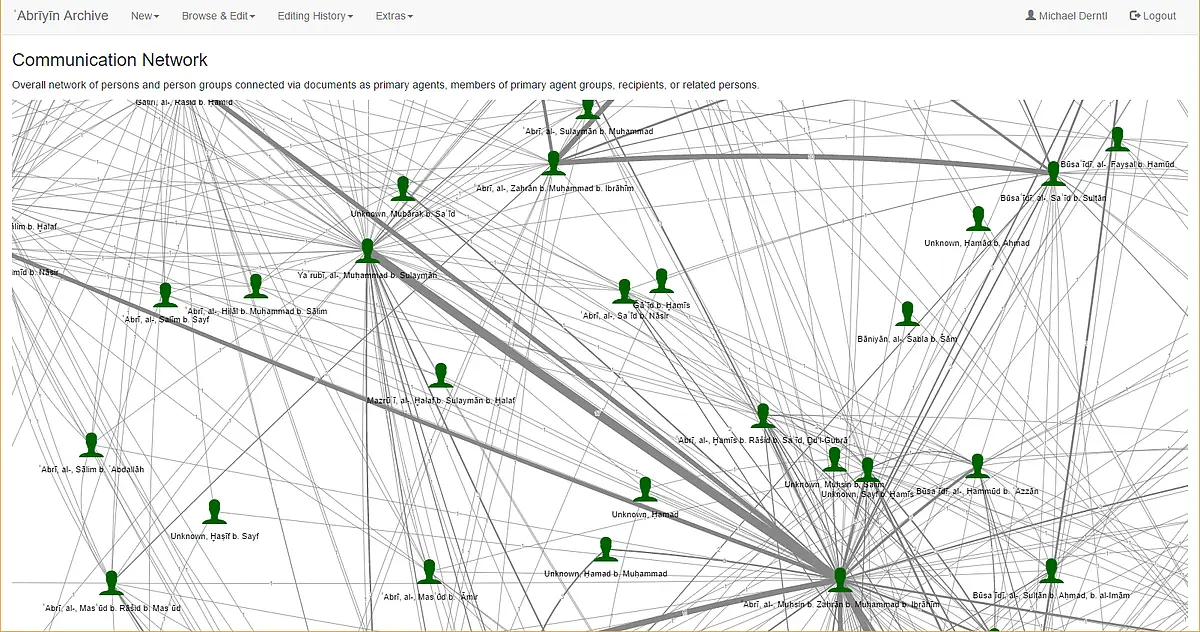
Task: Click the Sulṭān b. Aḥmad b. al-Imām node
Action: [x=1050, y=571]
